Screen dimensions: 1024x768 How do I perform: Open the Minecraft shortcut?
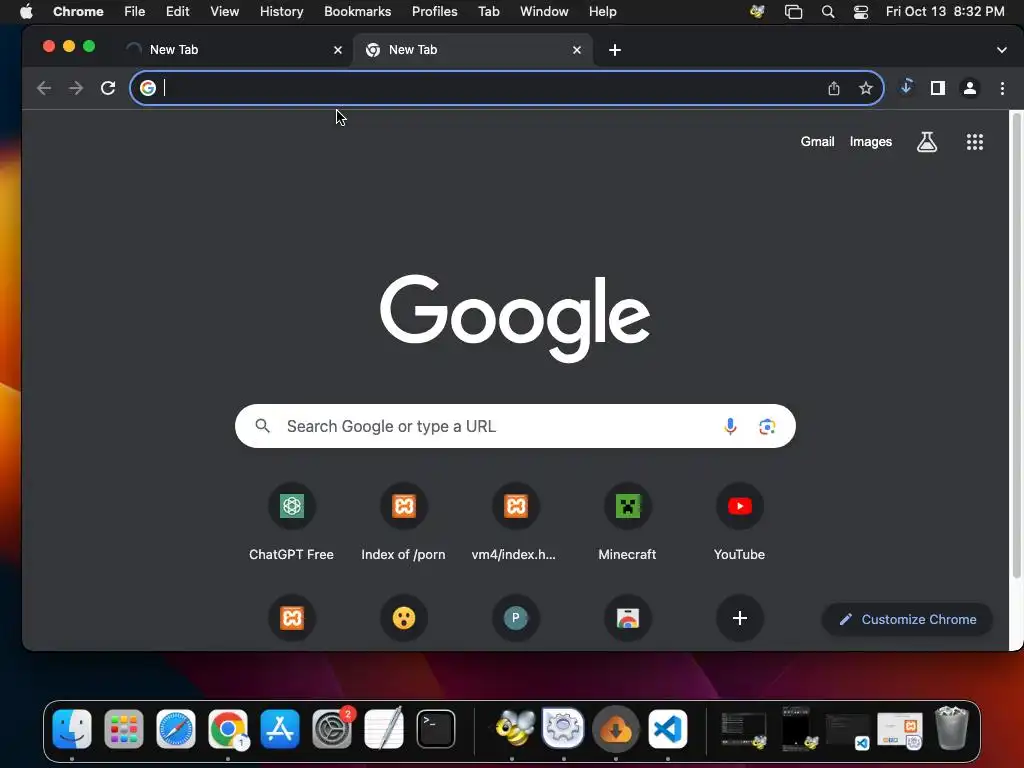(x=627, y=522)
